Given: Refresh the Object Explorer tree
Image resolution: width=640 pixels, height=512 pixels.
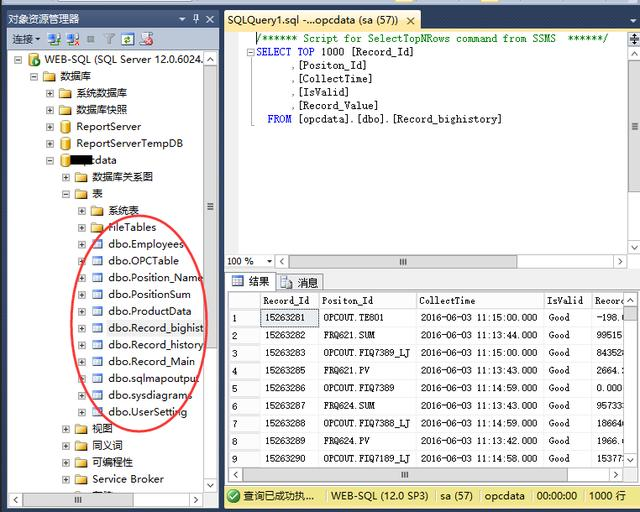Looking at the screenshot, I should click(x=127, y=39).
